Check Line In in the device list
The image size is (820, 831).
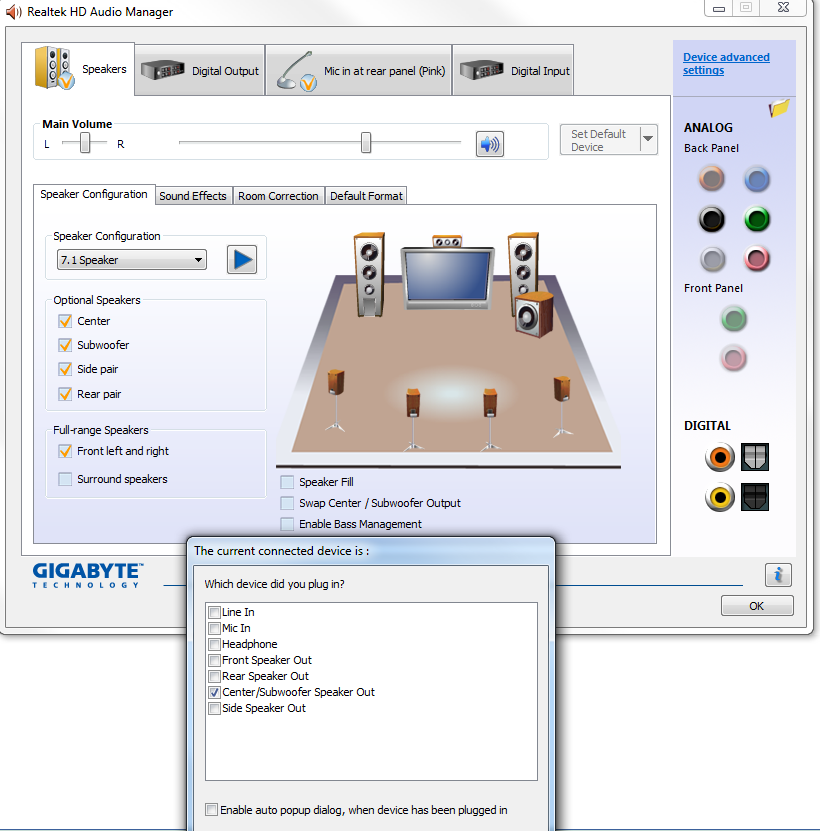click(x=214, y=613)
